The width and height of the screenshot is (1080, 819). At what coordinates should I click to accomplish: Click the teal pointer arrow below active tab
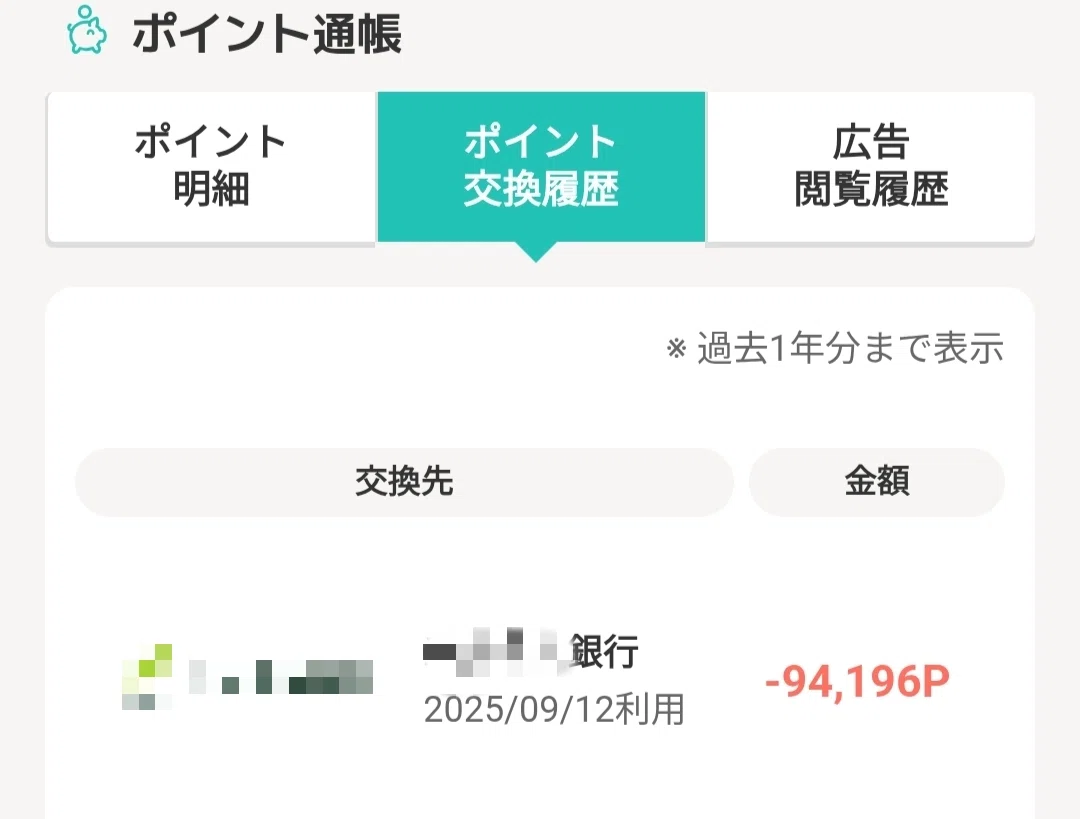click(536, 252)
